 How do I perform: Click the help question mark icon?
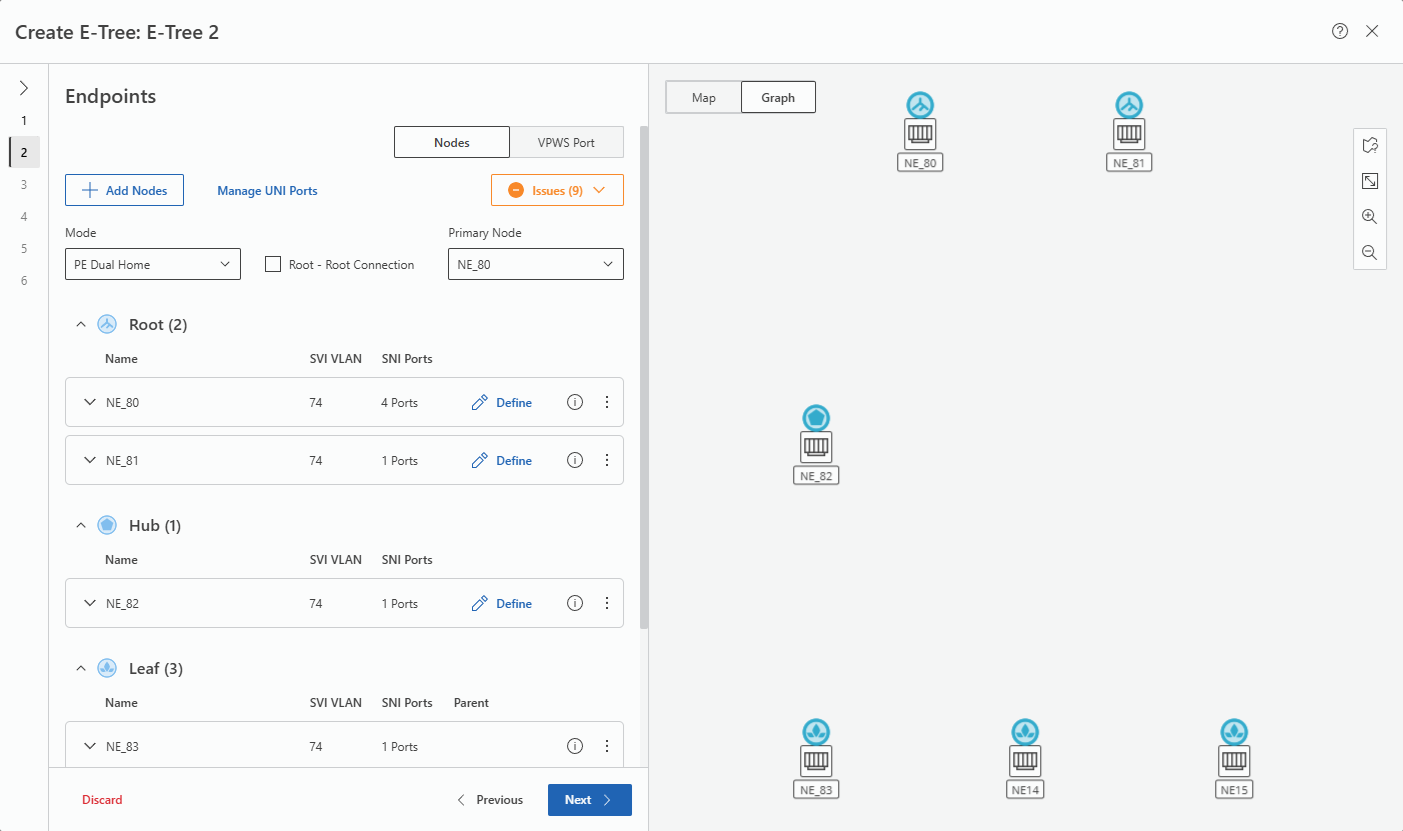click(x=1340, y=31)
